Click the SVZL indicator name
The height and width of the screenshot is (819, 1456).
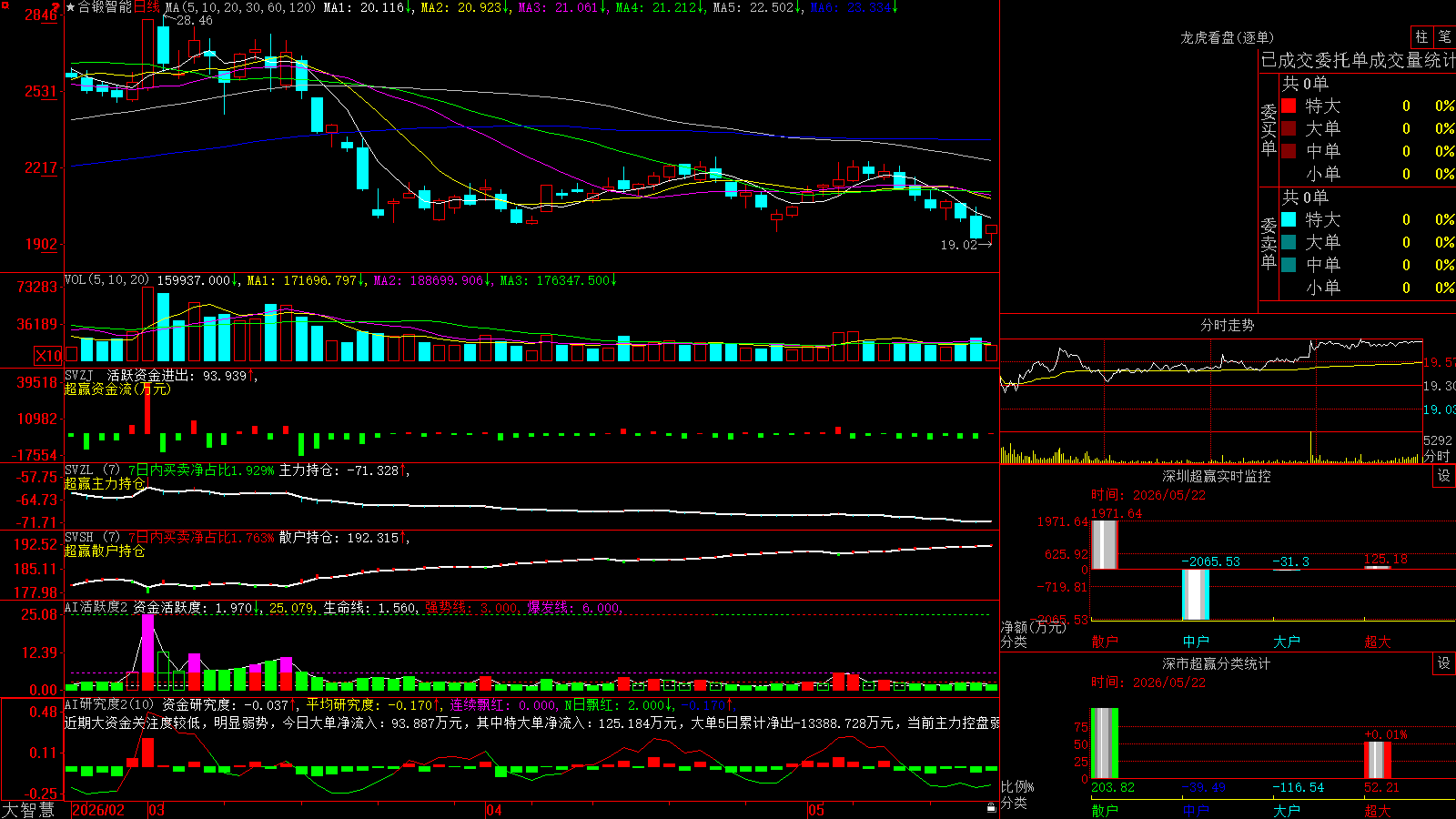point(79,470)
